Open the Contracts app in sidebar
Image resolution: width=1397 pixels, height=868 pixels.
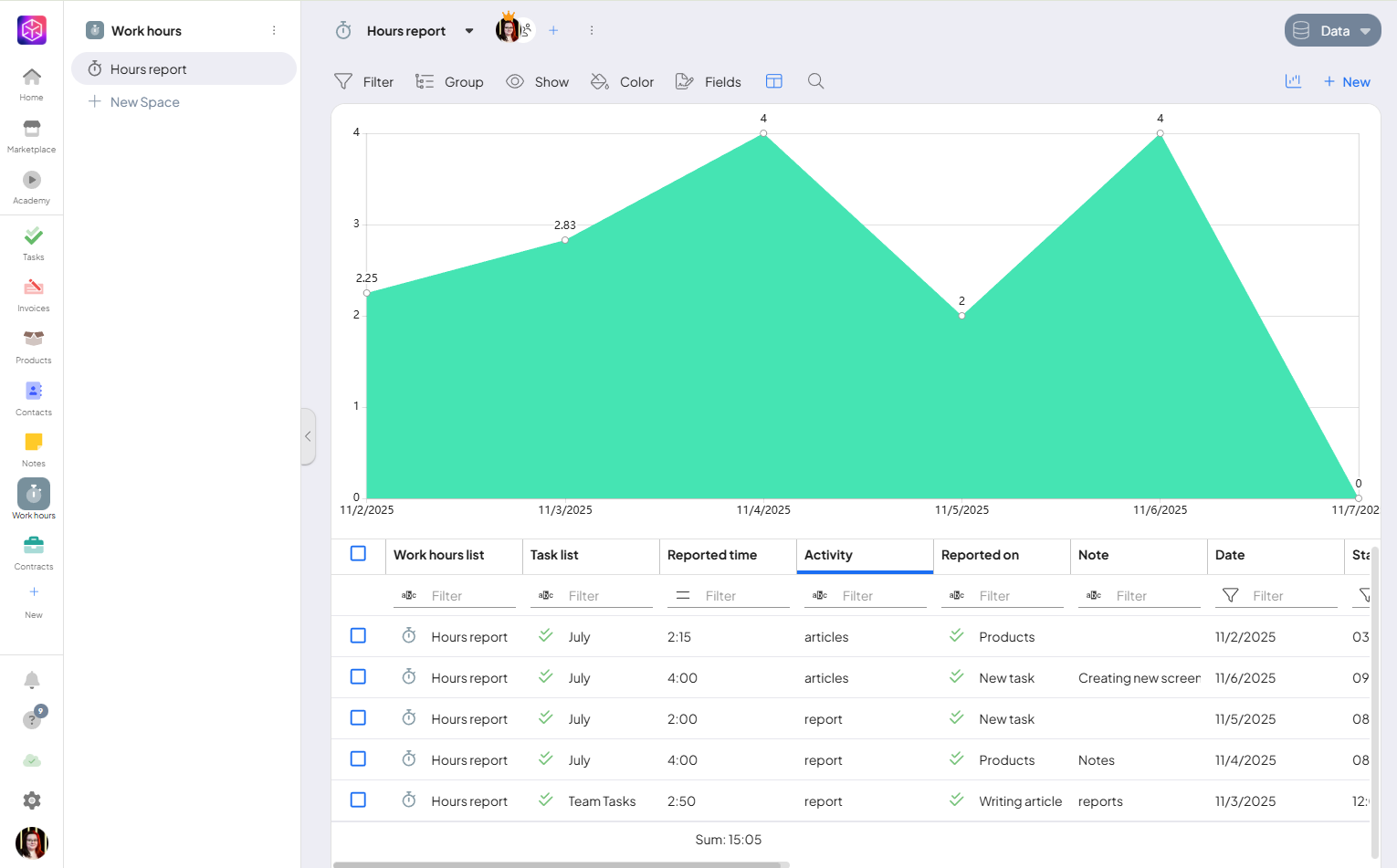[33, 552]
